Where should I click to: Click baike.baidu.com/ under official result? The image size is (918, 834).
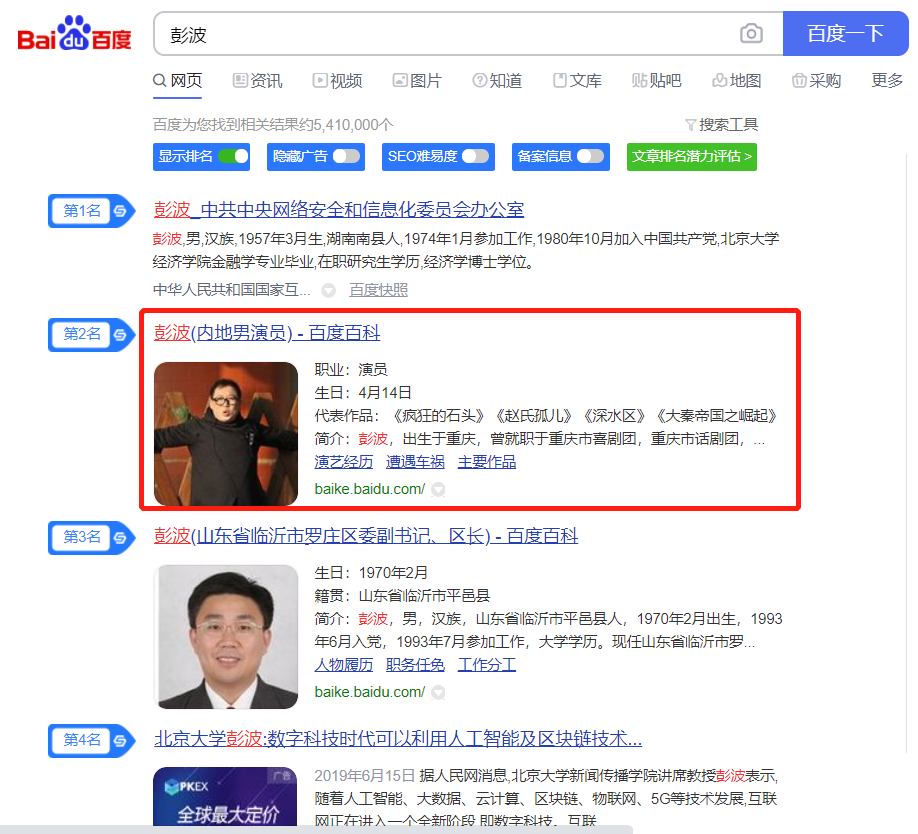pyautogui.click(x=369, y=692)
